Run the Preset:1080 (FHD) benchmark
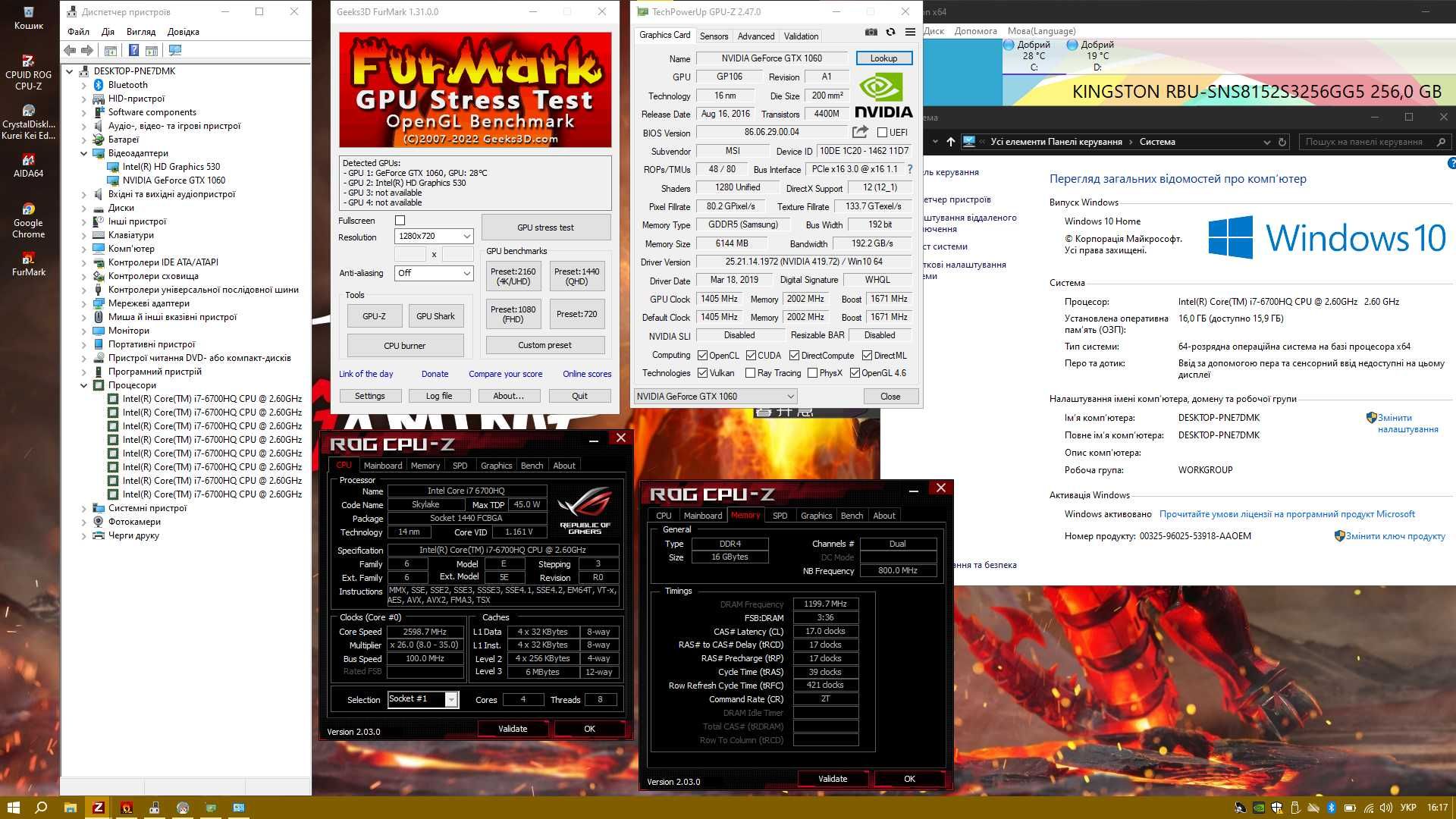The image size is (1456, 819). (513, 314)
